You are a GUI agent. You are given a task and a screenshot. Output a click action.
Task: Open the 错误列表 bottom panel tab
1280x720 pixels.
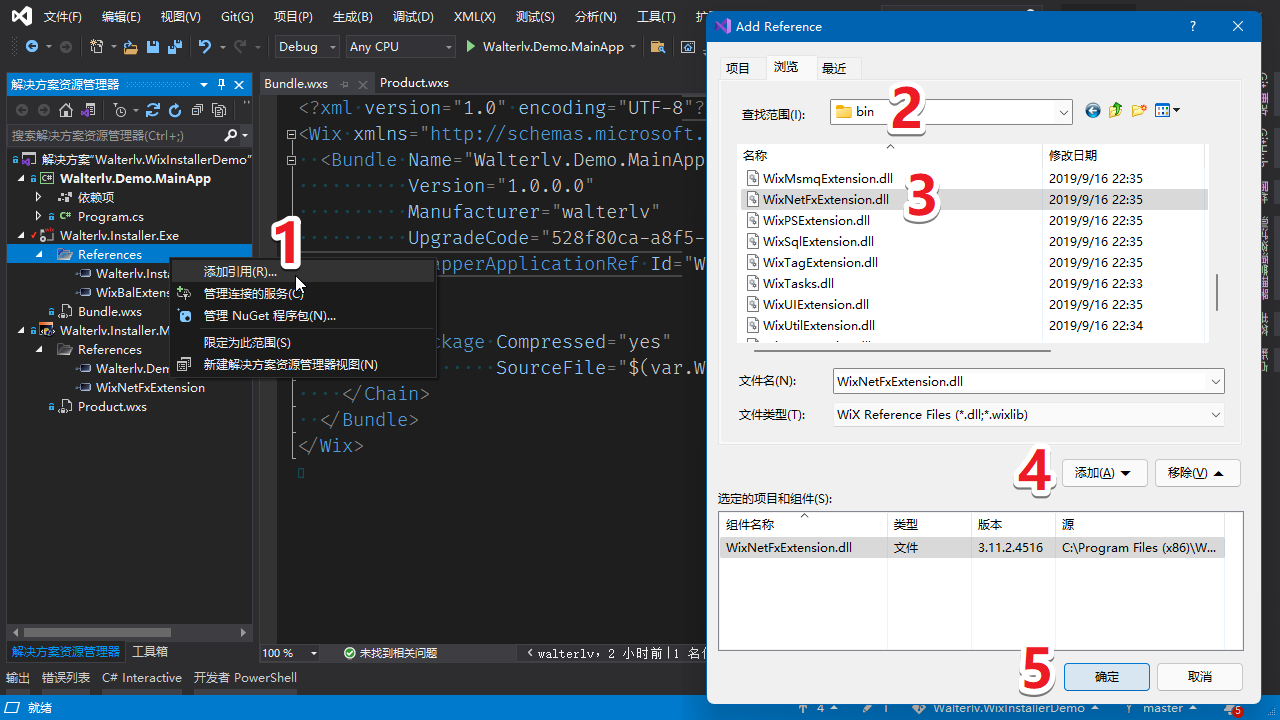(x=66, y=678)
